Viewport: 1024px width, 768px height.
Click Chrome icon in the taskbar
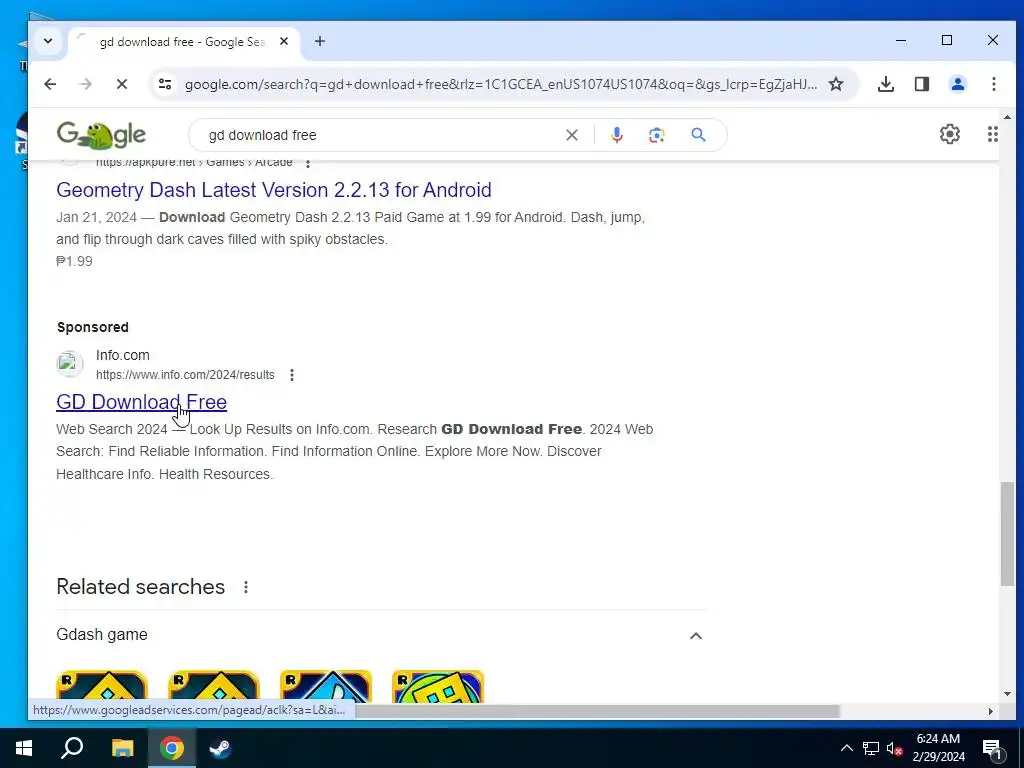click(172, 748)
